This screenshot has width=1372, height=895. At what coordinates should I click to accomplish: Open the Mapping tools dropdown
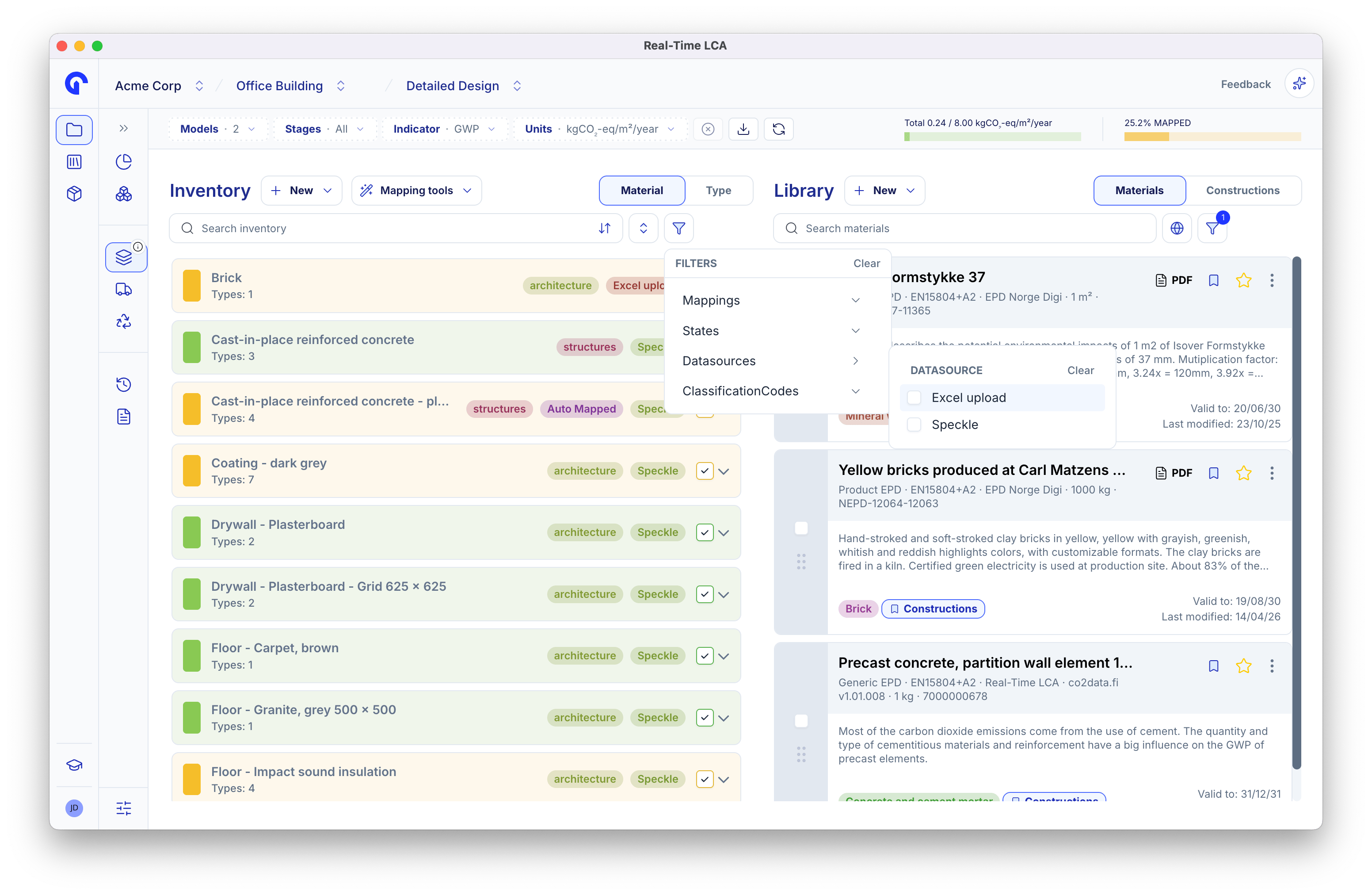click(416, 190)
